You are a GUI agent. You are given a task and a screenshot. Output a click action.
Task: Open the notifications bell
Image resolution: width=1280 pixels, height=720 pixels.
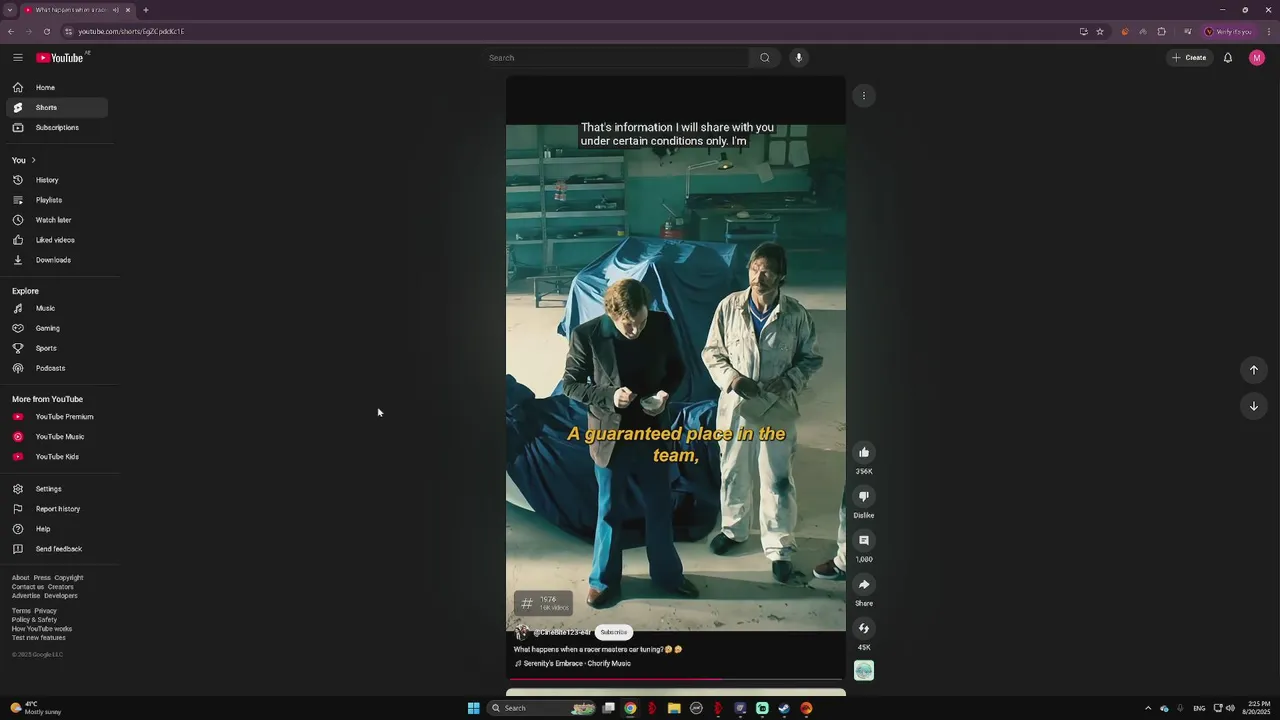click(x=1228, y=58)
